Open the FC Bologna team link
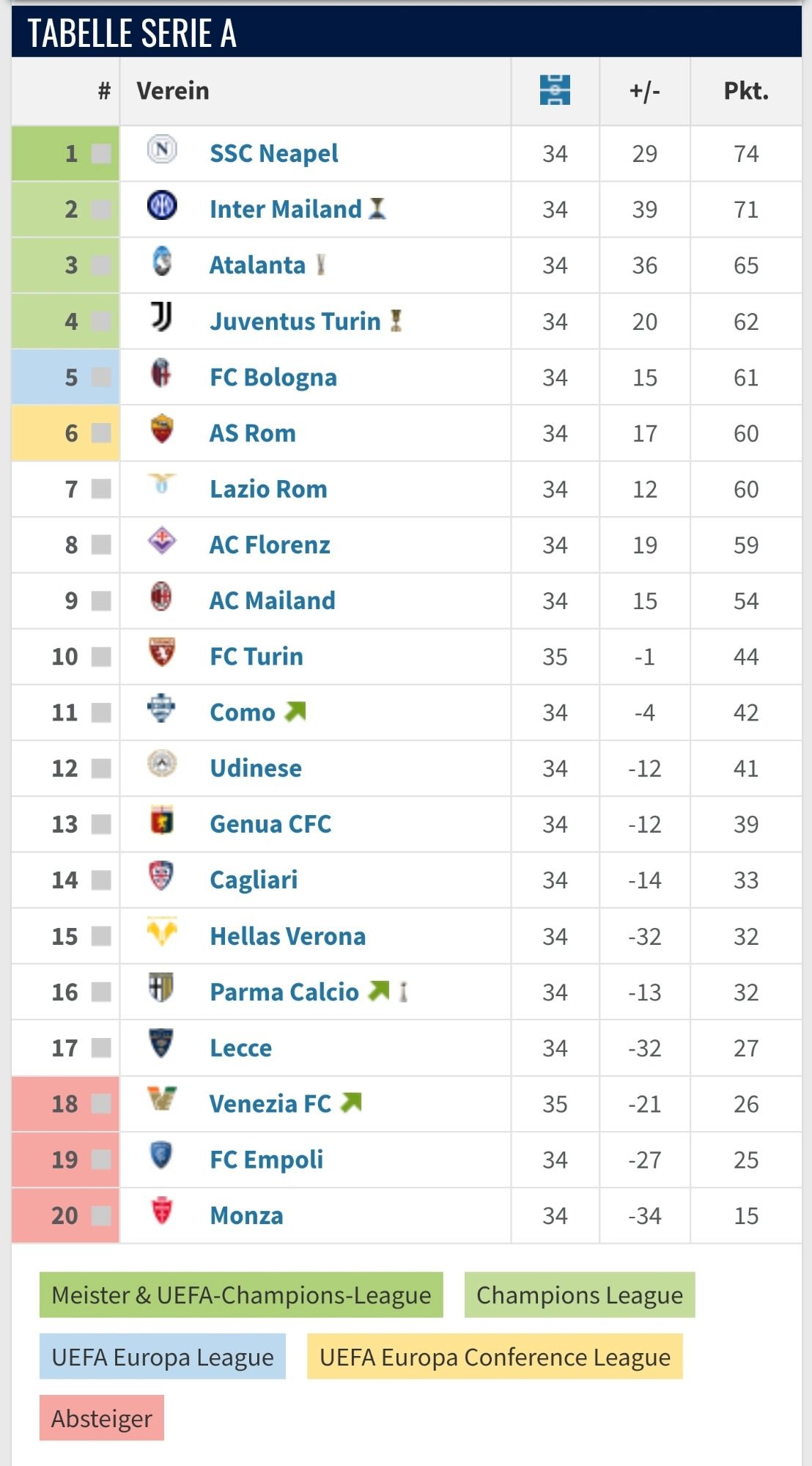The height and width of the screenshot is (1466, 812). (x=273, y=377)
